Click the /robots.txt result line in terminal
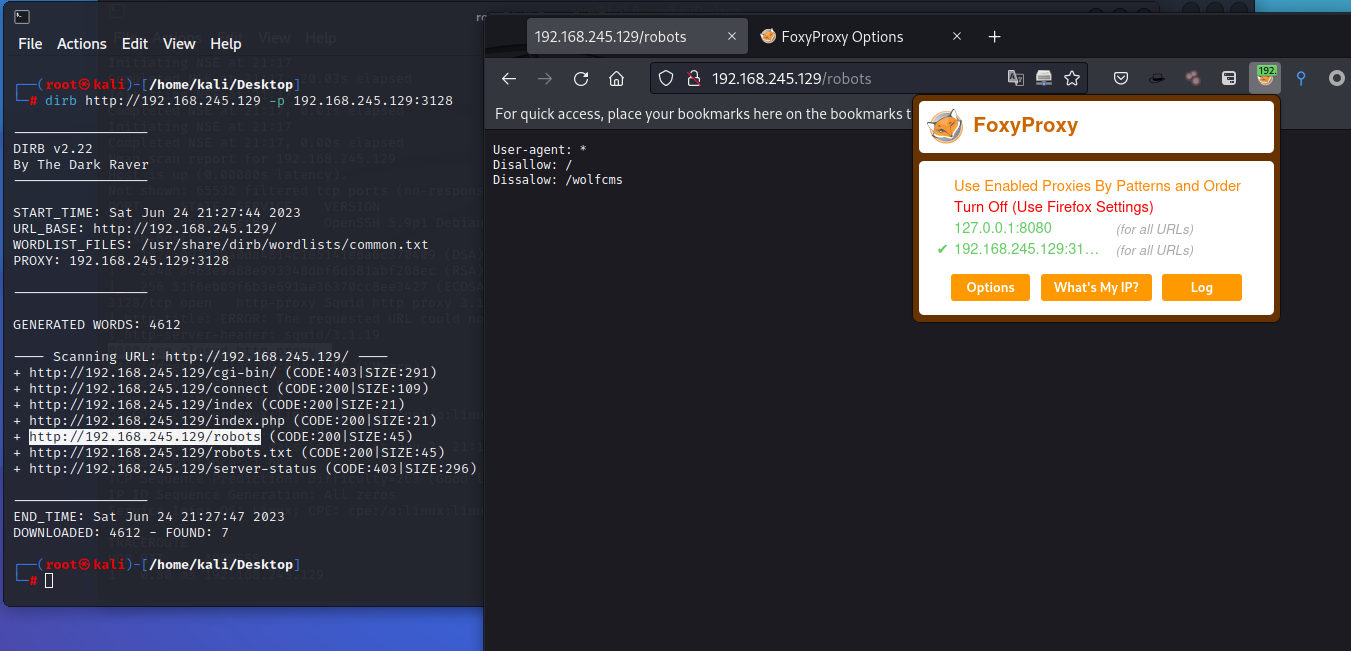 click(229, 453)
